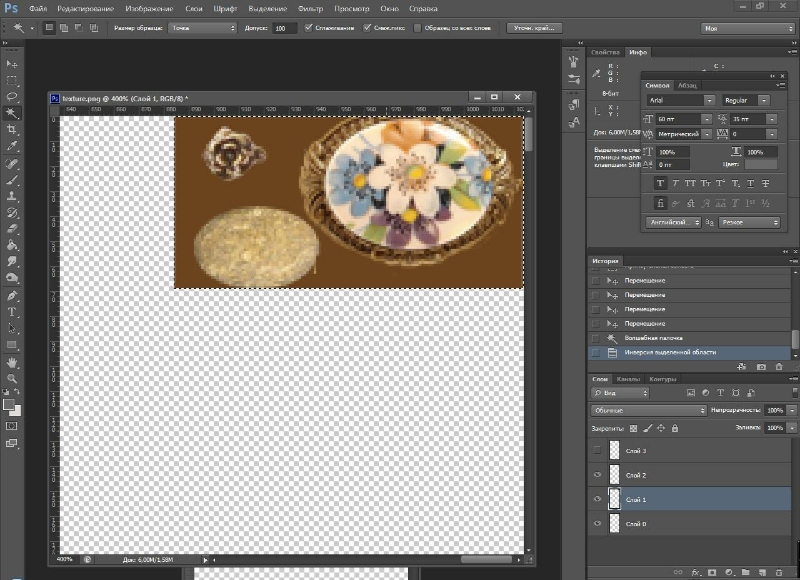Screen dimensions: 800x580
Task: Show hidden layer Слой 3
Action: point(597,451)
